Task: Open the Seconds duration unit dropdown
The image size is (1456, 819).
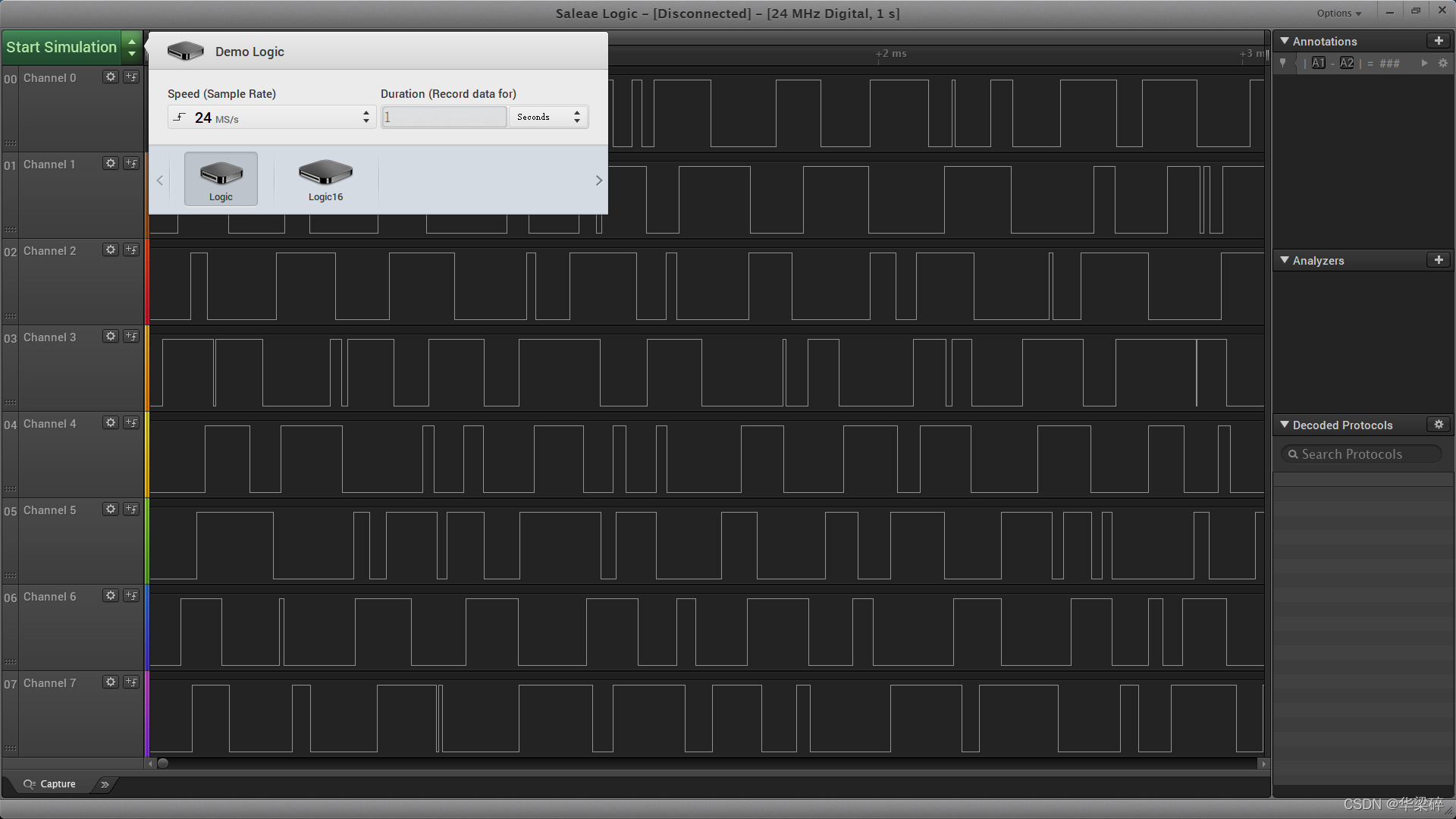Action: (x=548, y=117)
